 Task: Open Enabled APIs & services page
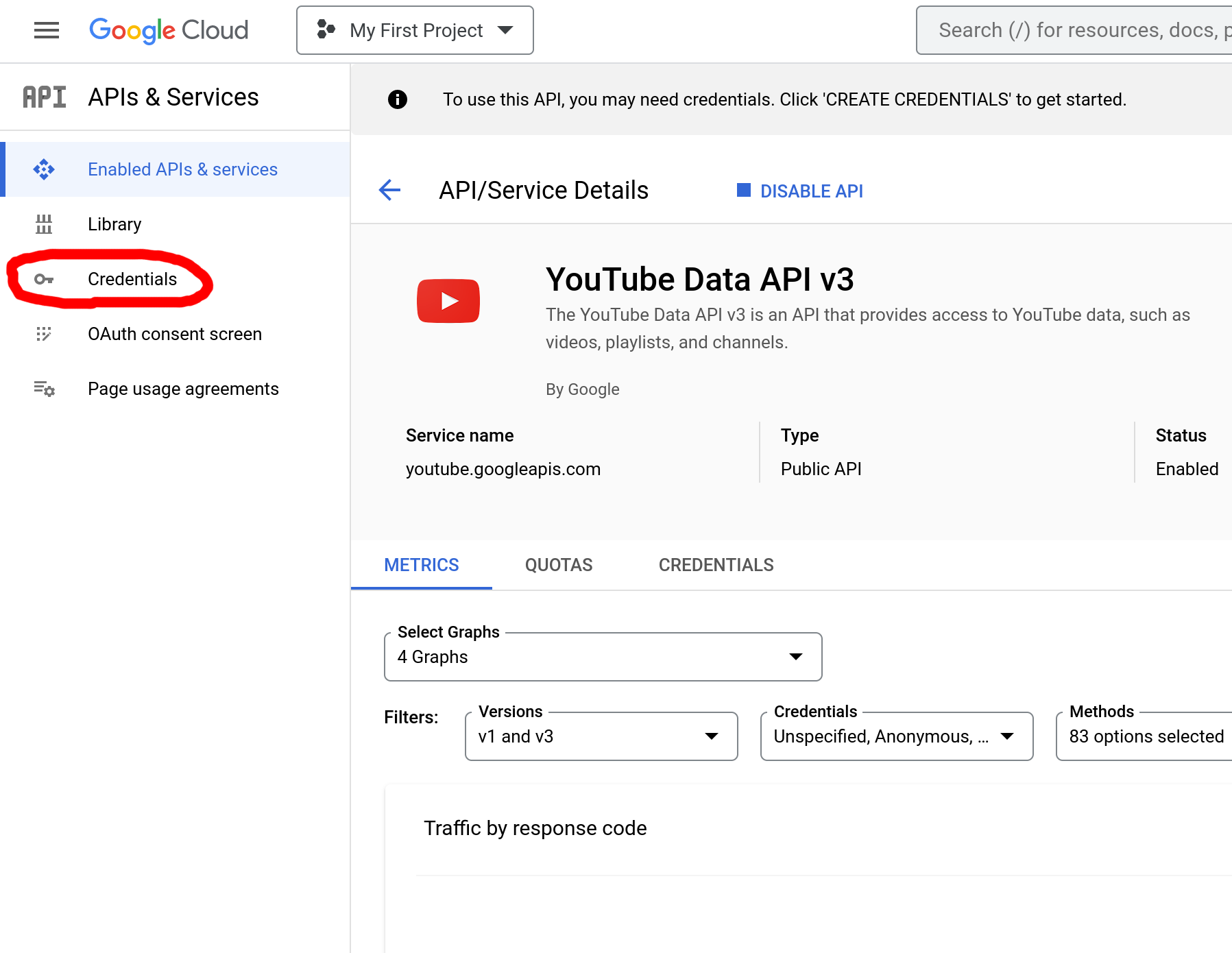(x=175, y=169)
